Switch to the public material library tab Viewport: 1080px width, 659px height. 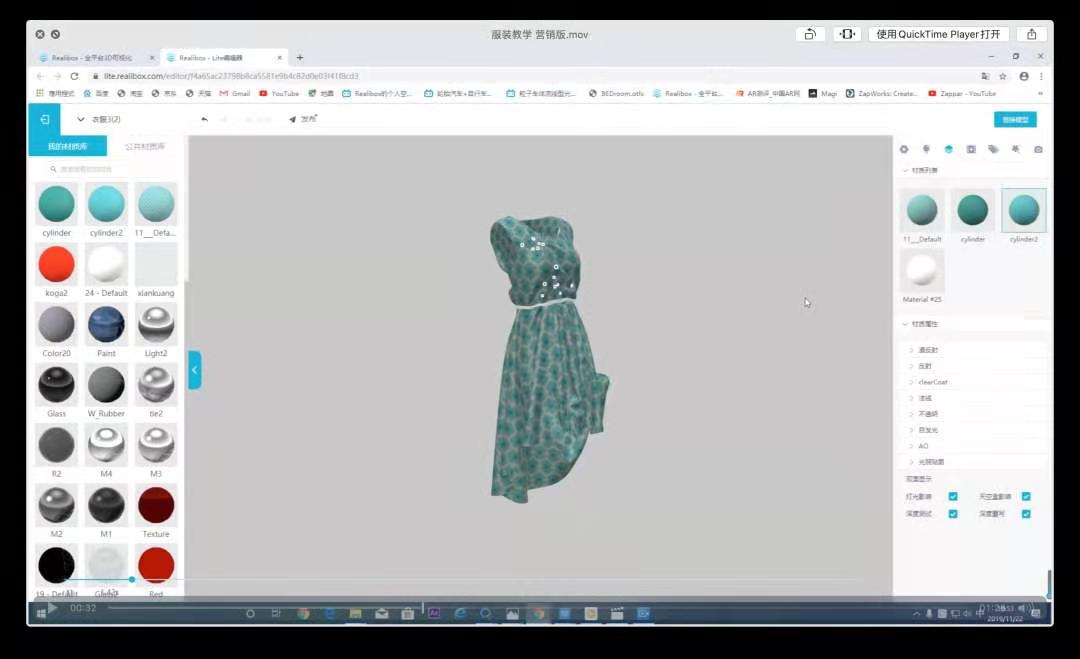pos(145,147)
